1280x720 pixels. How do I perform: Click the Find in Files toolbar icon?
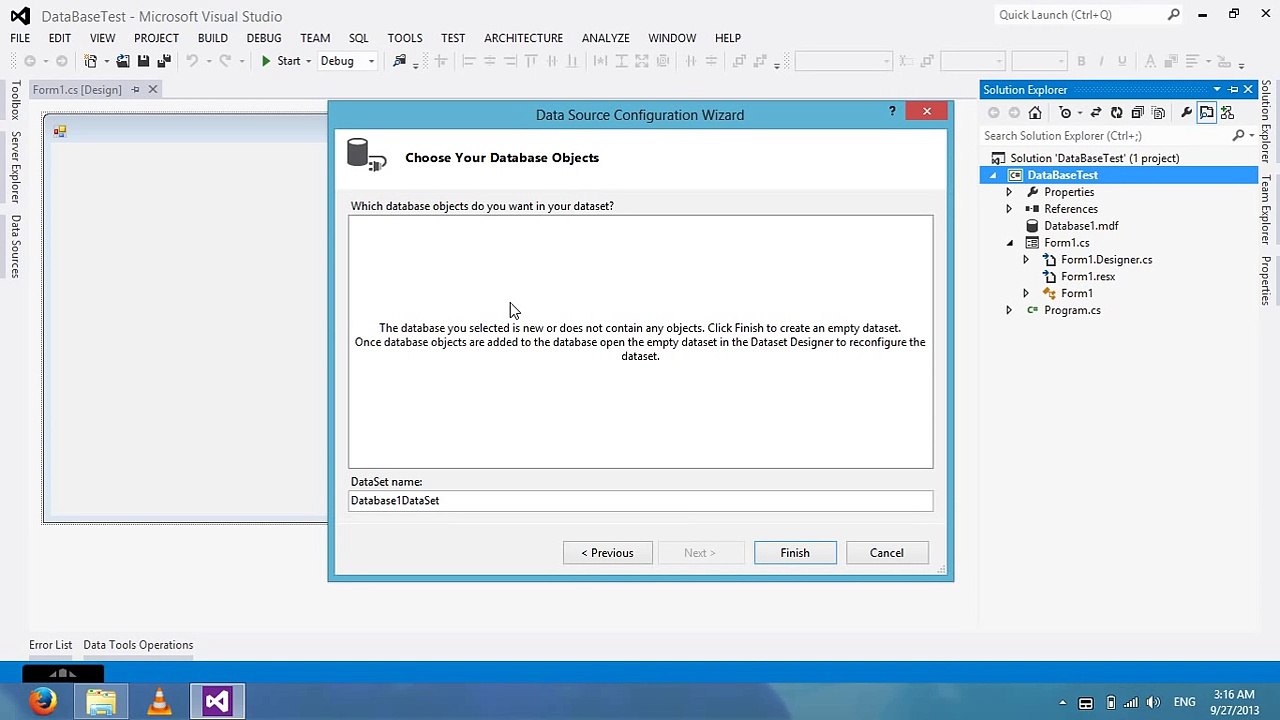click(400, 61)
